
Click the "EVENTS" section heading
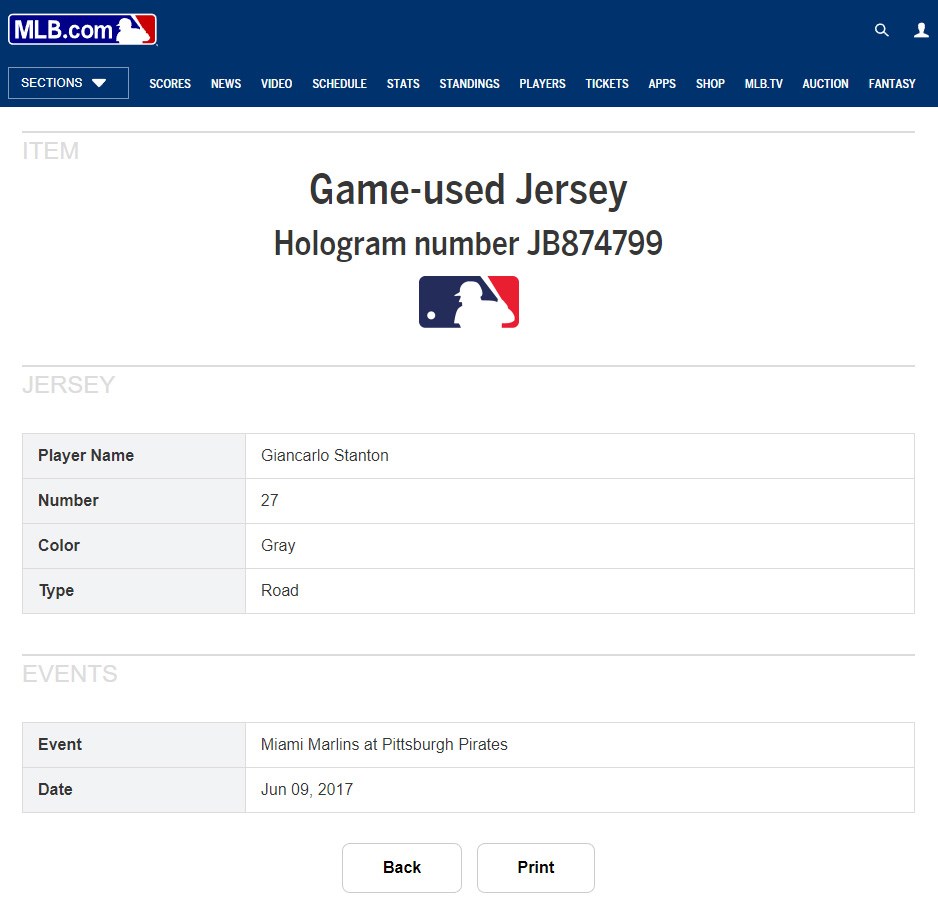coord(70,674)
